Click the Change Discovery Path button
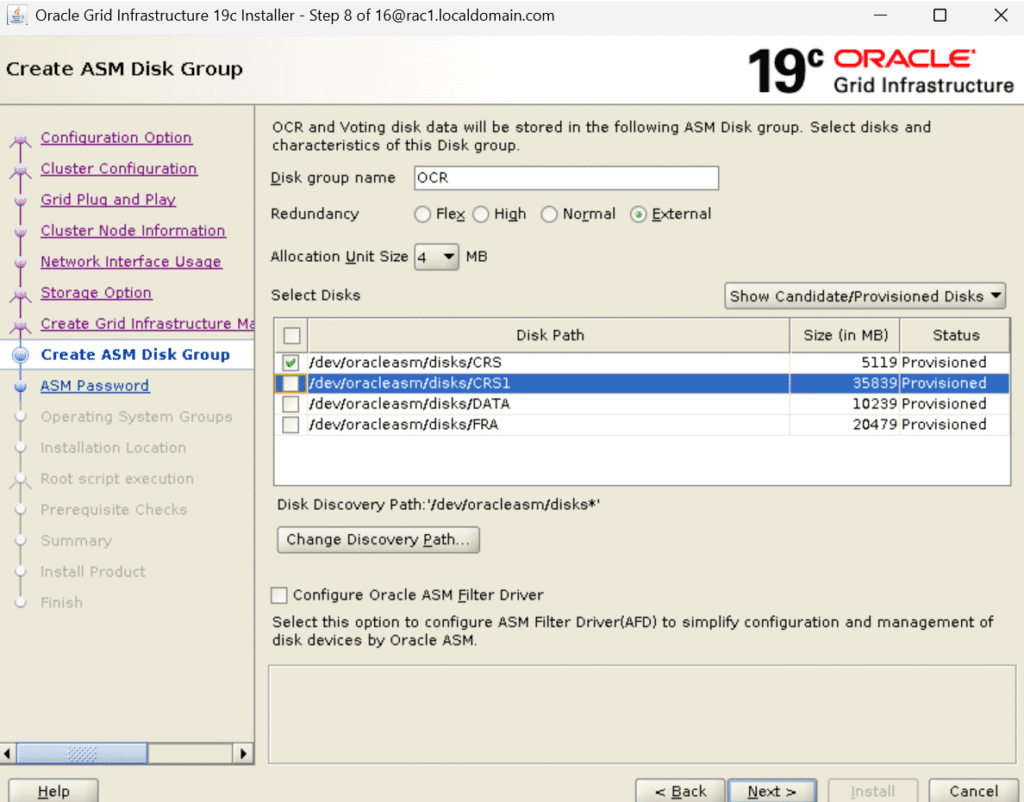The image size is (1024, 802). pyautogui.click(x=378, y=540)
